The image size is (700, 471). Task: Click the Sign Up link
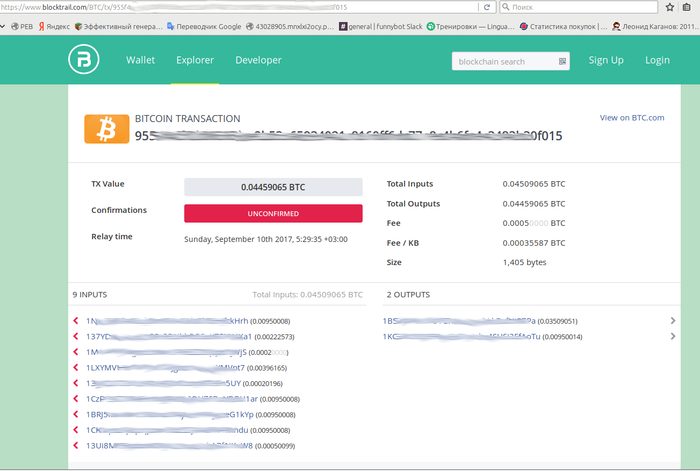[606, 60]
